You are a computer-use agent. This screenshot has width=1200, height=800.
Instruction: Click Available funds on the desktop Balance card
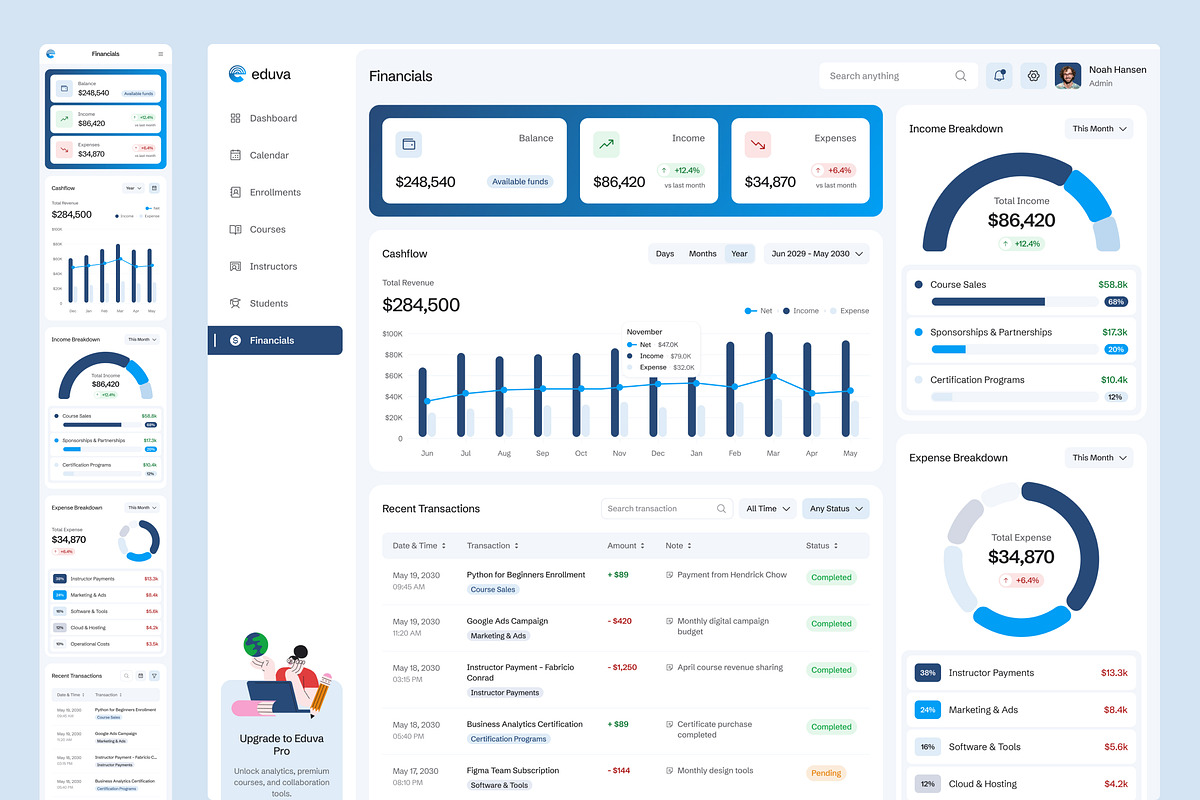(521, 182)
